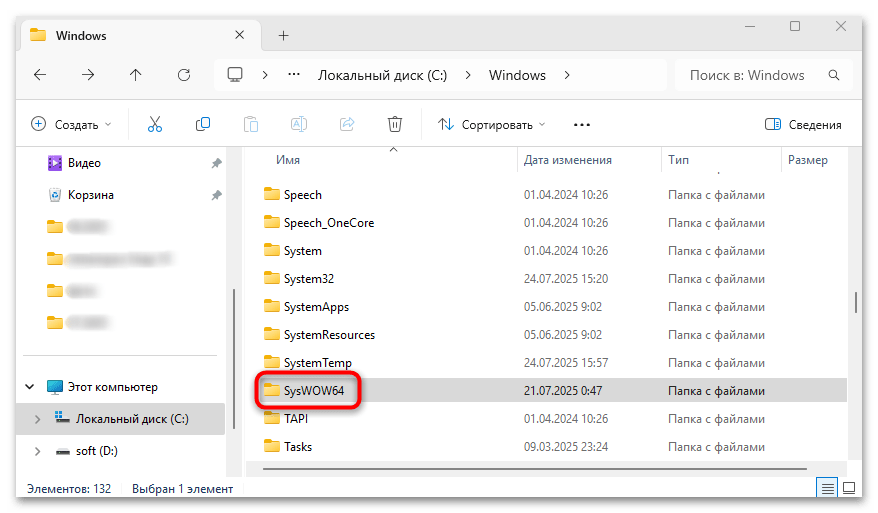Open the Локальный диск (C:) breadcrumb

click(382, 75)
